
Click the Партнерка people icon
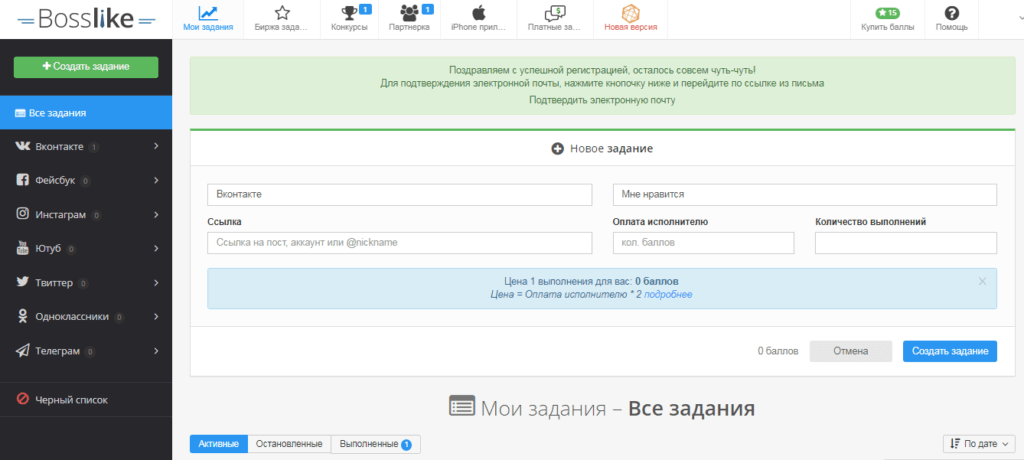click(x=409, y=13)
